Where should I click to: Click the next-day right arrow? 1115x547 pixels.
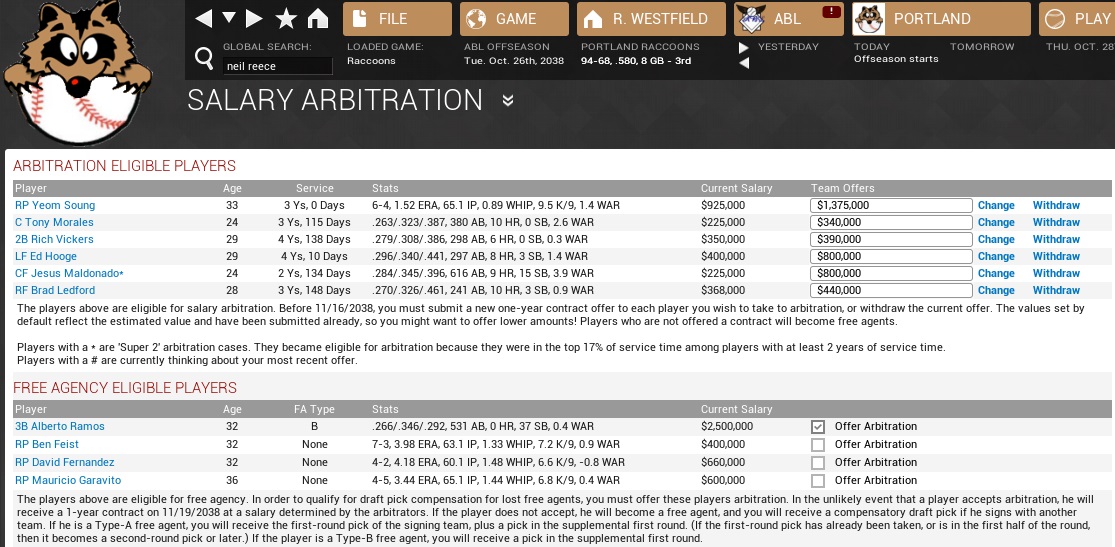pos(744,48)
